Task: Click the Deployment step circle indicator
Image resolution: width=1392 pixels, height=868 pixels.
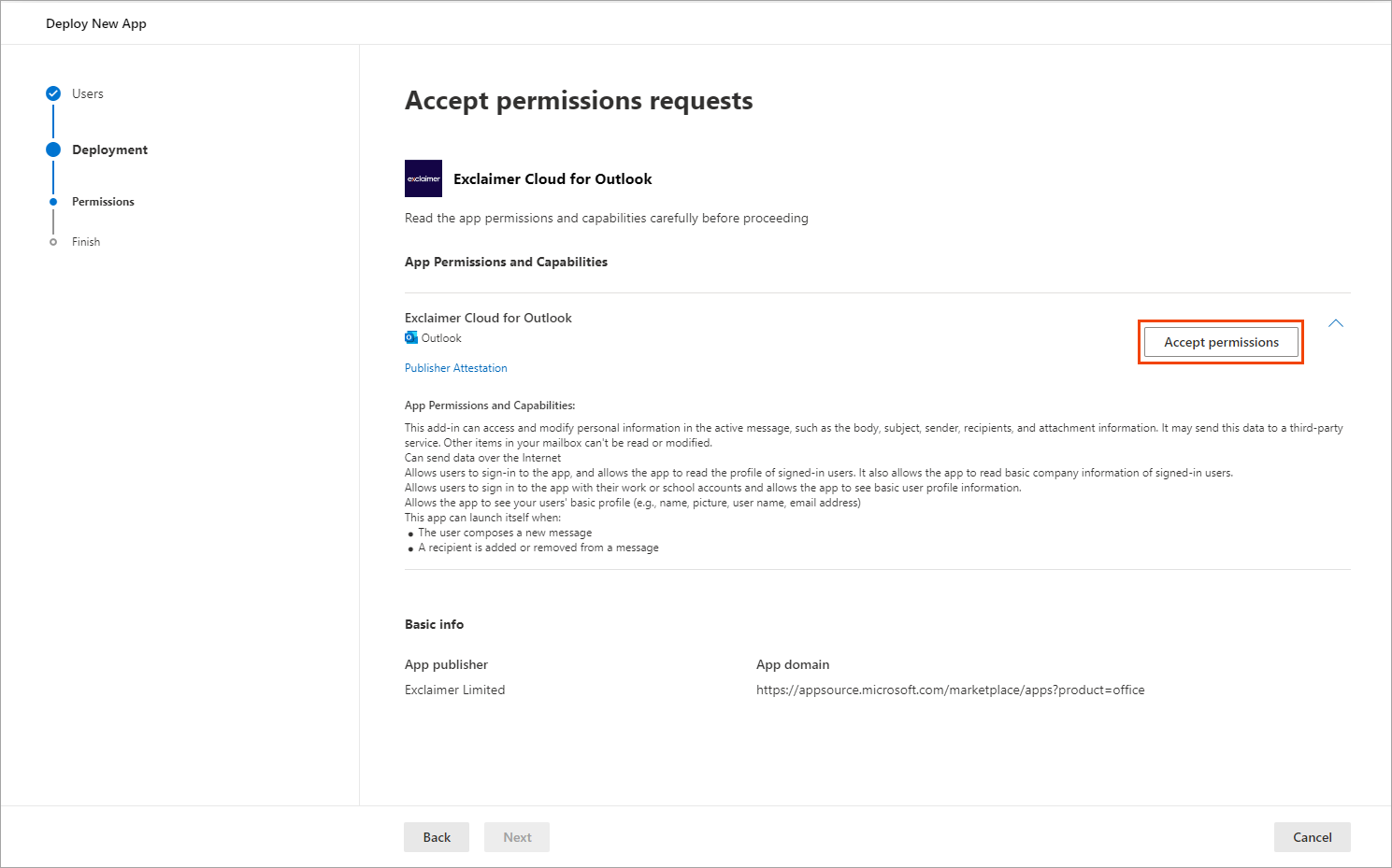Action: pos(53,149)
